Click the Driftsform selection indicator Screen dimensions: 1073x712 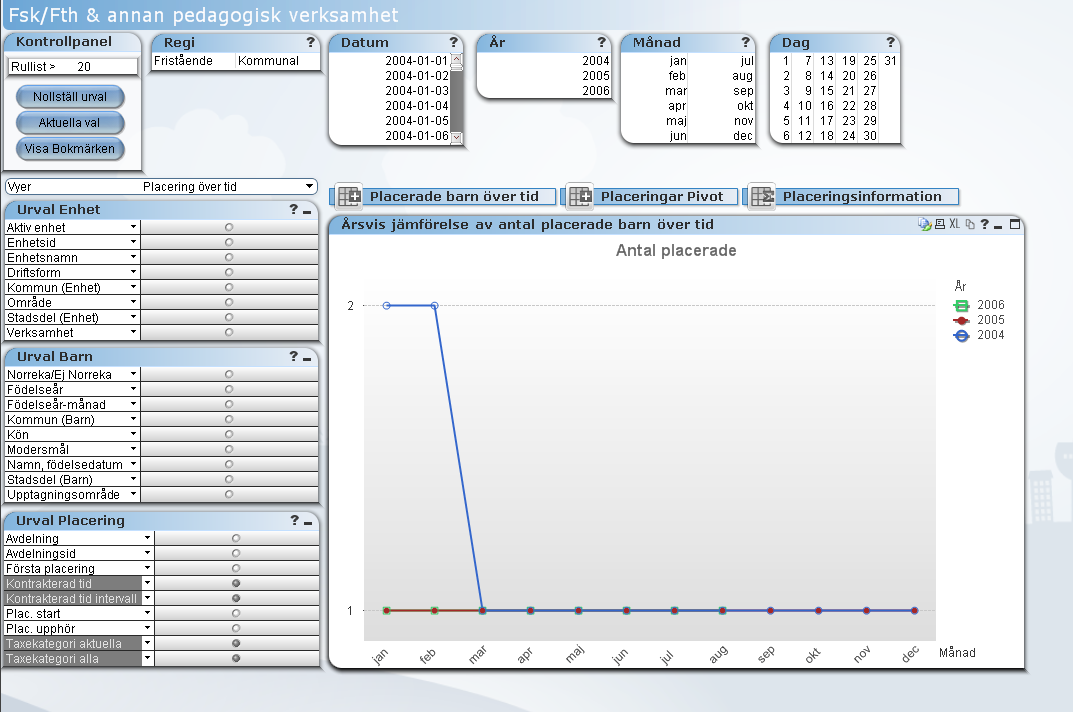click(x=229, y=272)
